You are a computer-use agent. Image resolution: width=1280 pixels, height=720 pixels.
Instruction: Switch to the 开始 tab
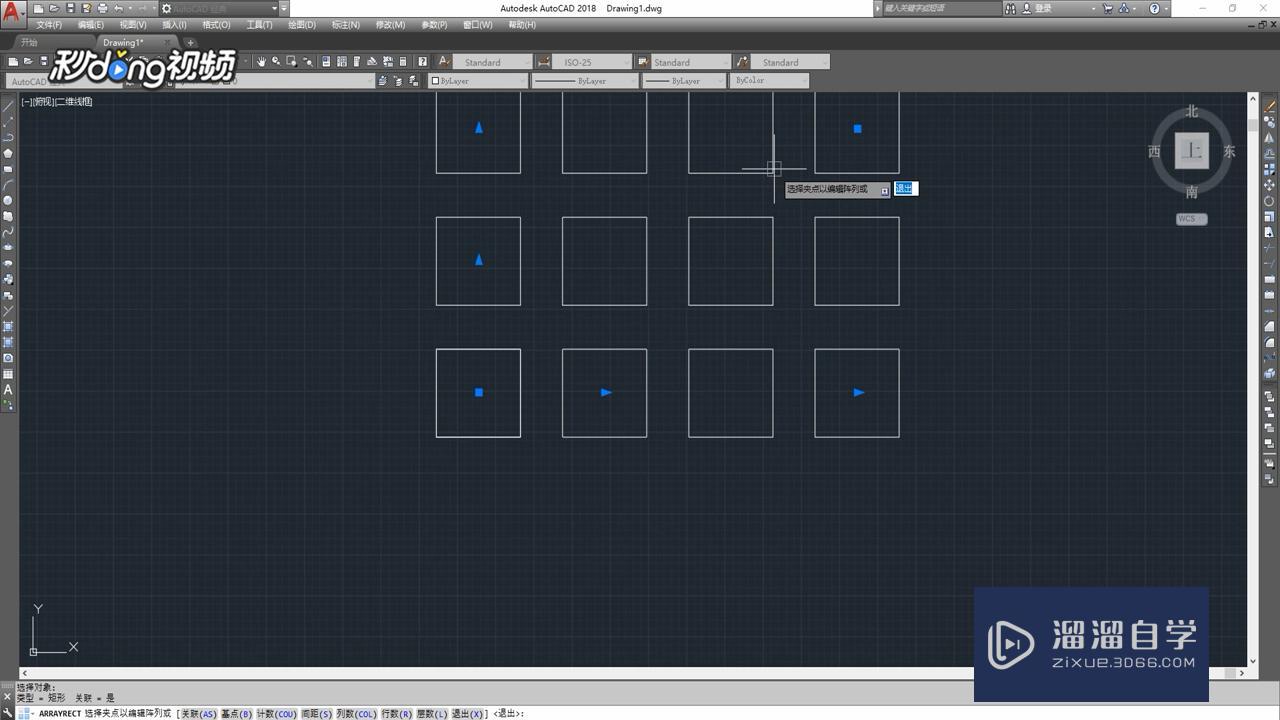pos(29,43)
